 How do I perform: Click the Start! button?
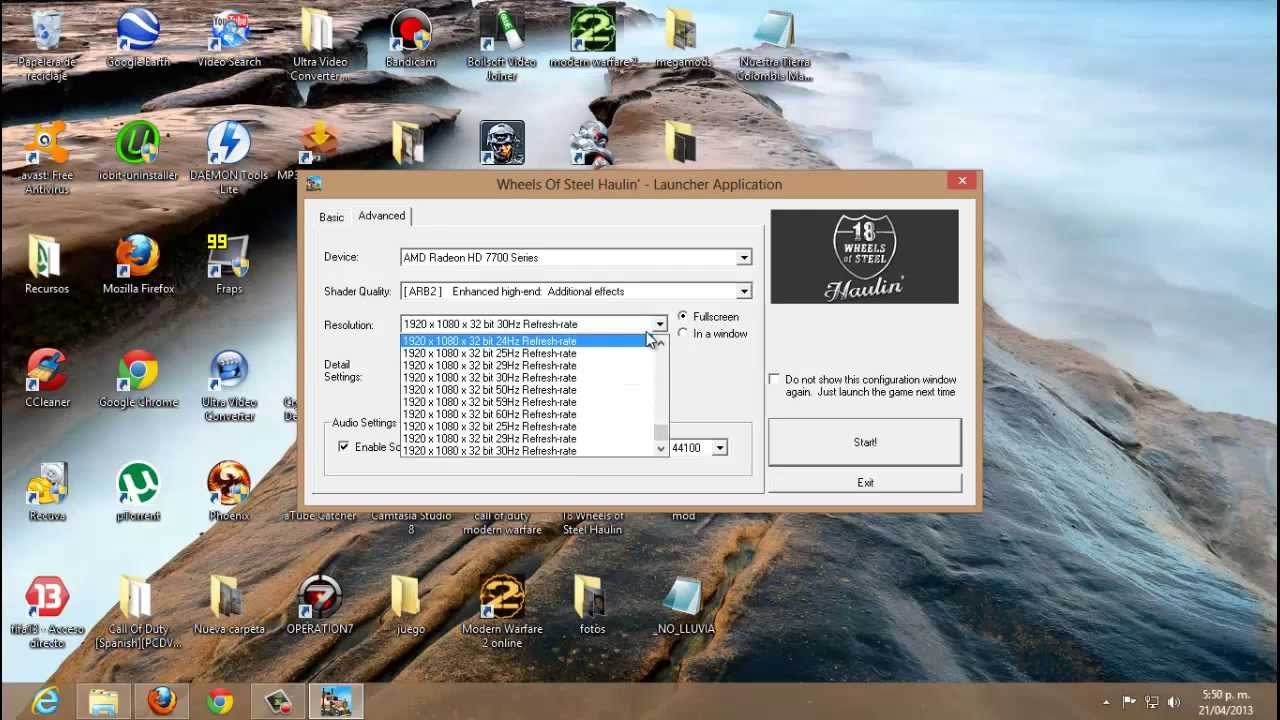(865, 442)
